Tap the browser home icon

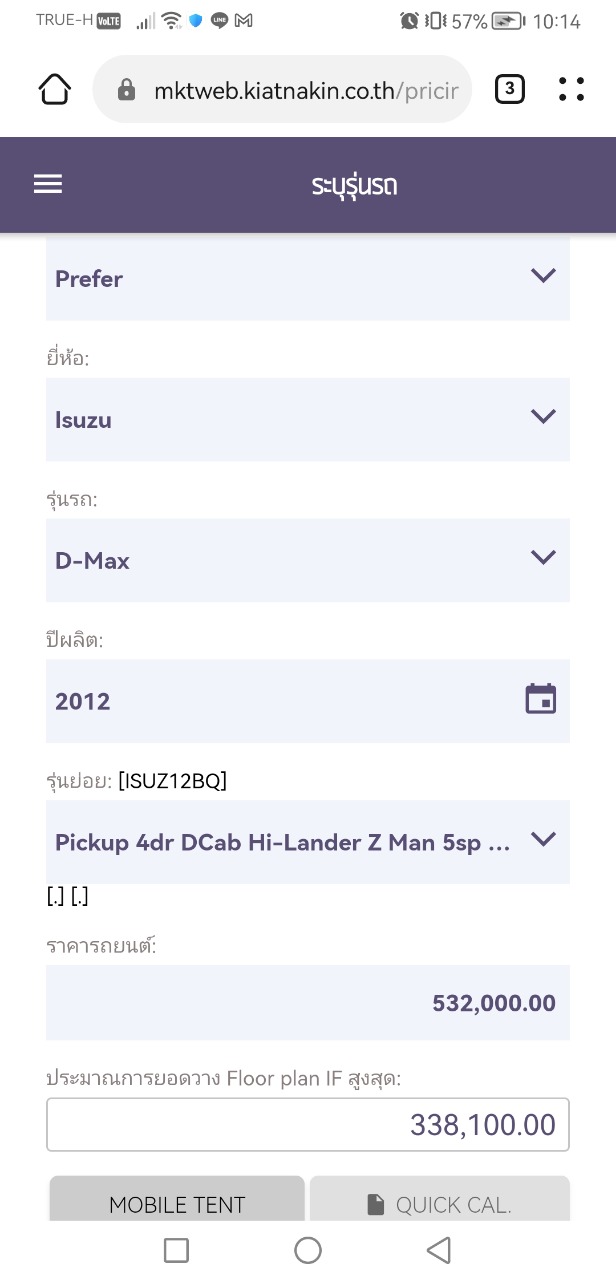point(55,90)
